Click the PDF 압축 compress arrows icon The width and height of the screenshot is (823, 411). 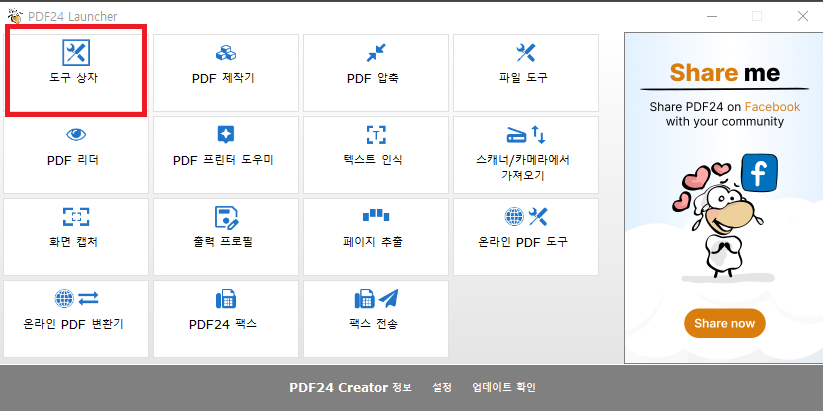pyautogui.click(x=376, y=52)
